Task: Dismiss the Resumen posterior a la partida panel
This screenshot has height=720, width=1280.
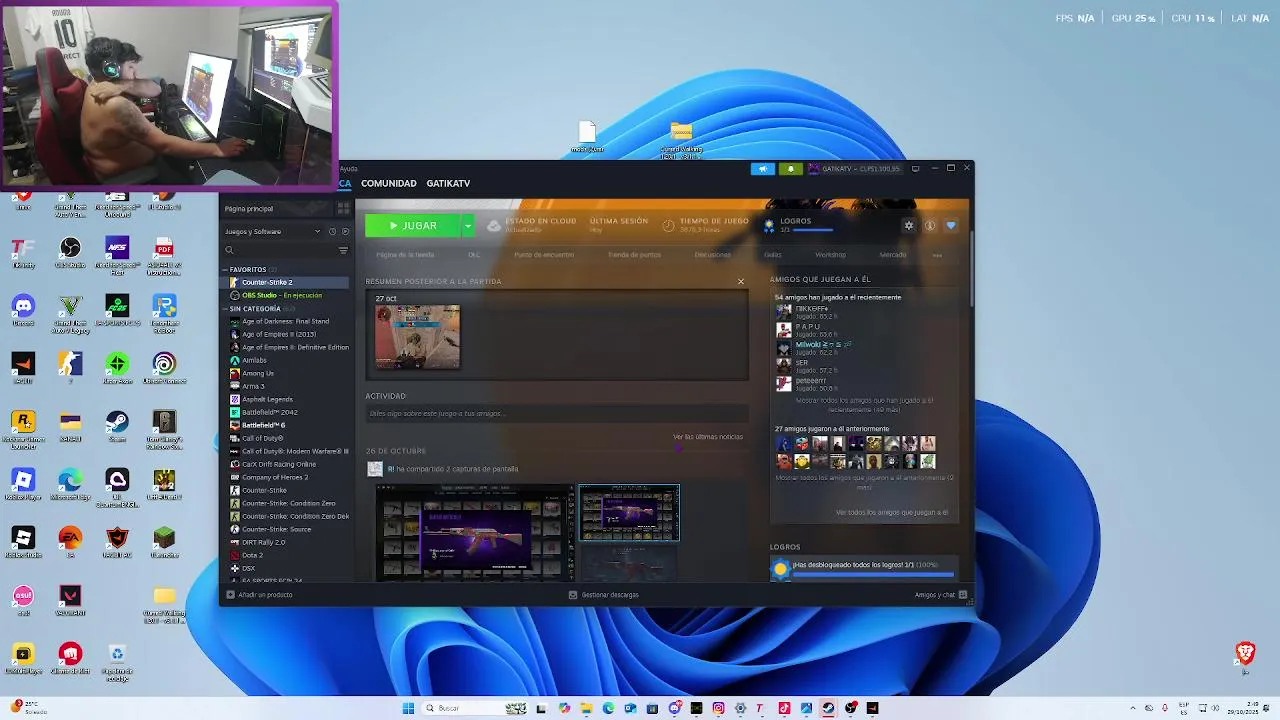Action: [741, 282]
